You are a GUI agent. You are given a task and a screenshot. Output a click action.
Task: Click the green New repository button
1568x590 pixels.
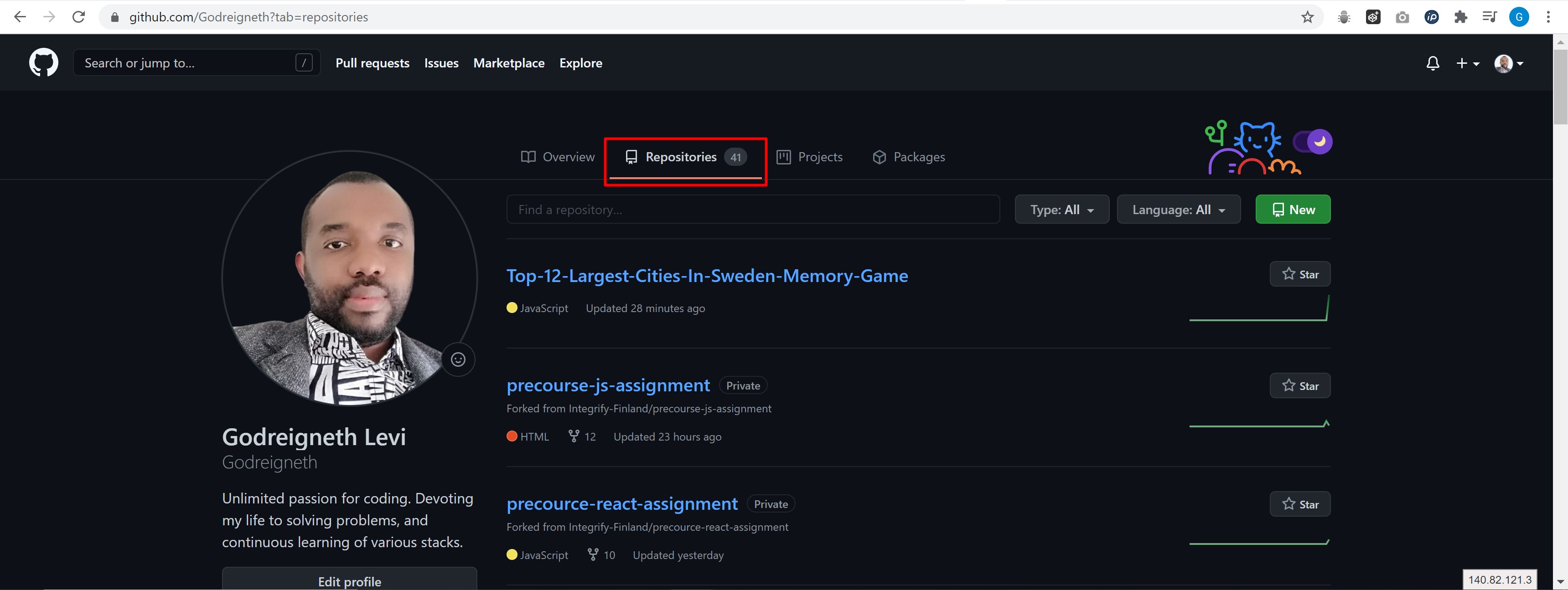pyautogui.click(x=1292, y=210)
